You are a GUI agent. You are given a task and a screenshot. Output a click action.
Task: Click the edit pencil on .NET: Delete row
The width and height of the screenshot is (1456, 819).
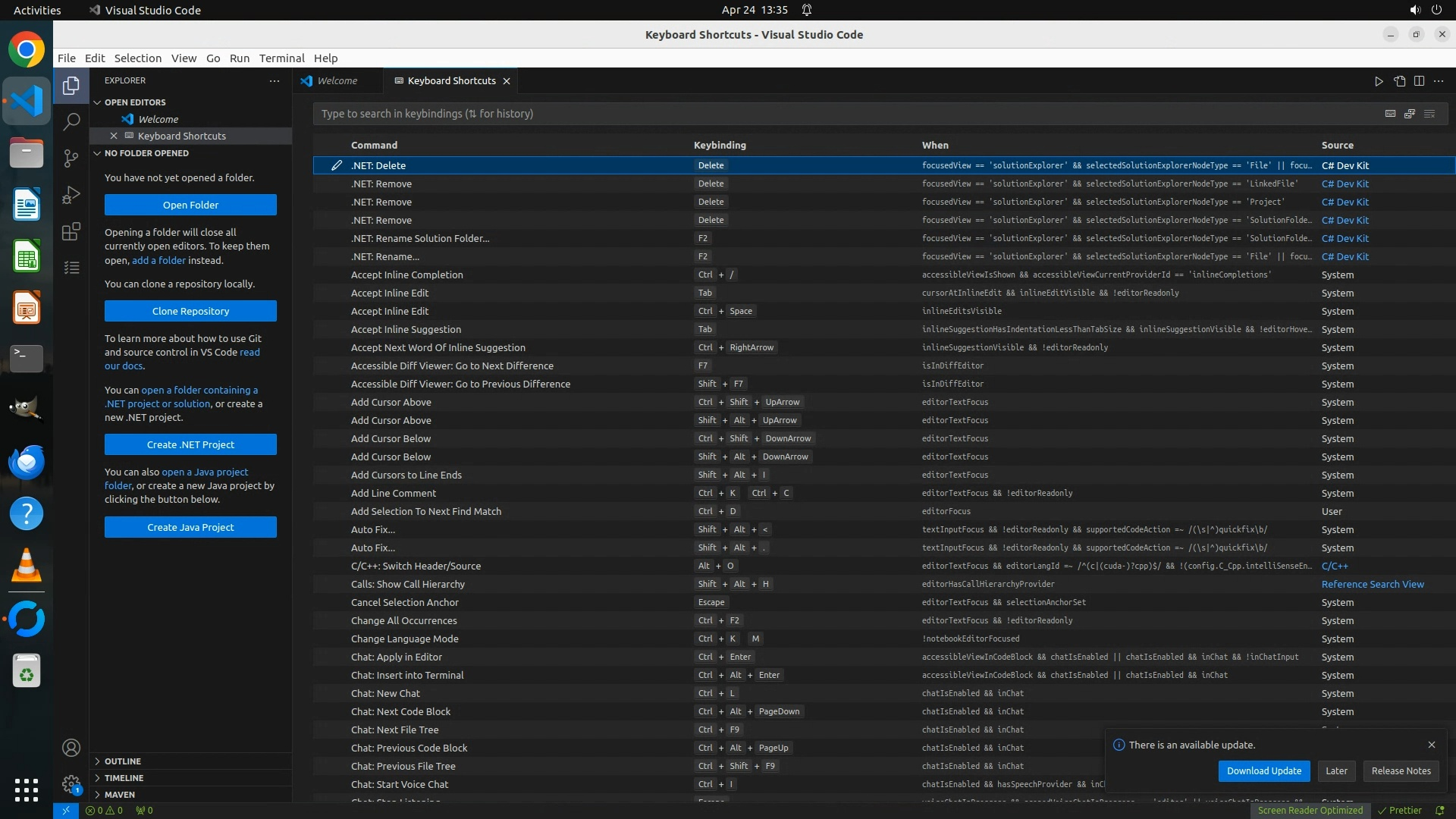pyautogui.click(x=337, y=165)
